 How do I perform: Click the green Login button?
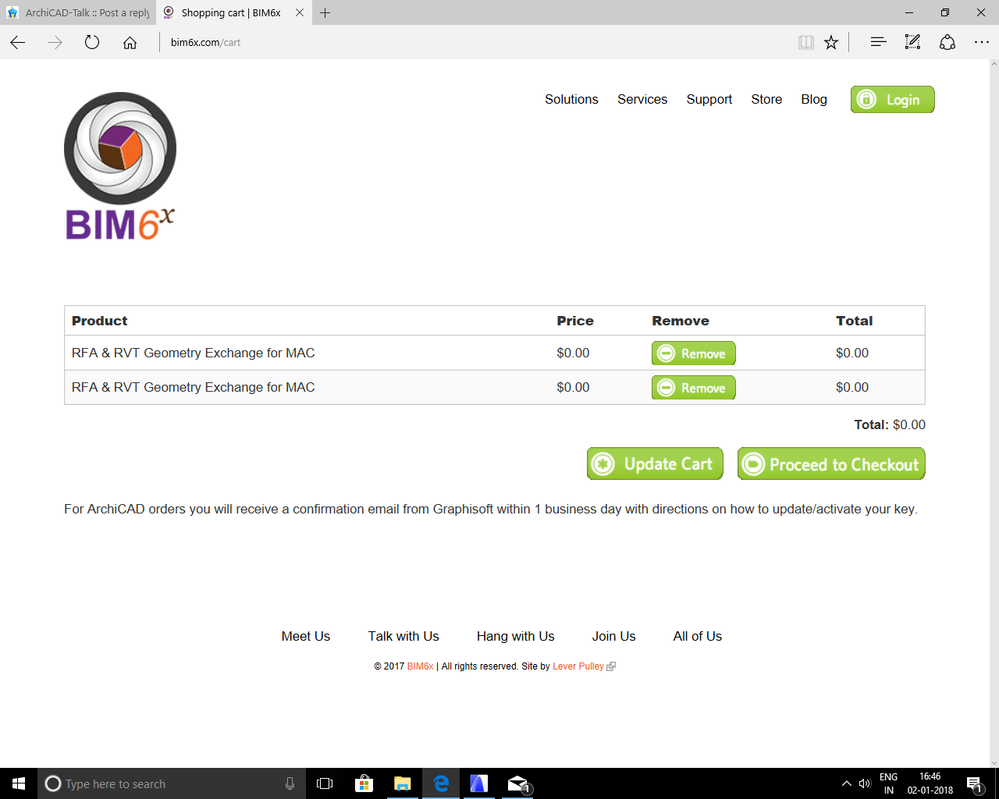(x=892, y=99)
